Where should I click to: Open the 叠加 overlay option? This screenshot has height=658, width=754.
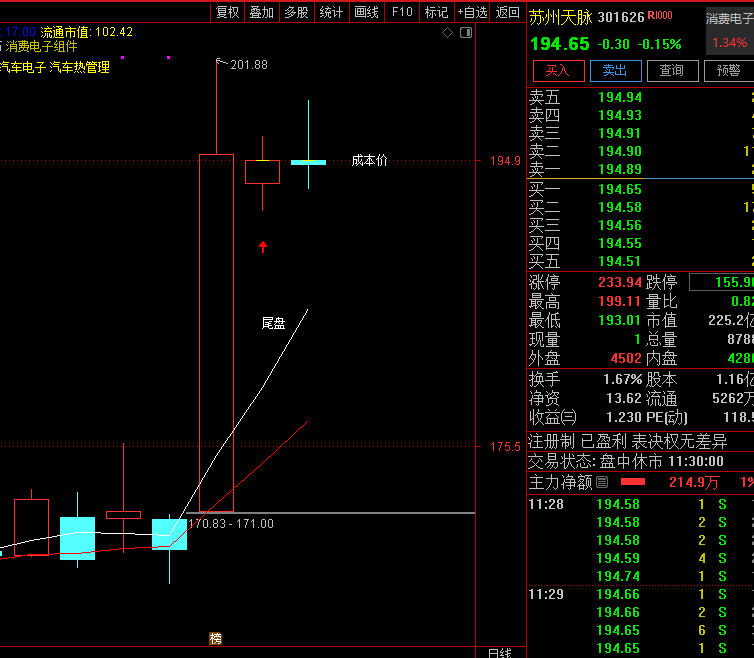[x=262, y=12]
